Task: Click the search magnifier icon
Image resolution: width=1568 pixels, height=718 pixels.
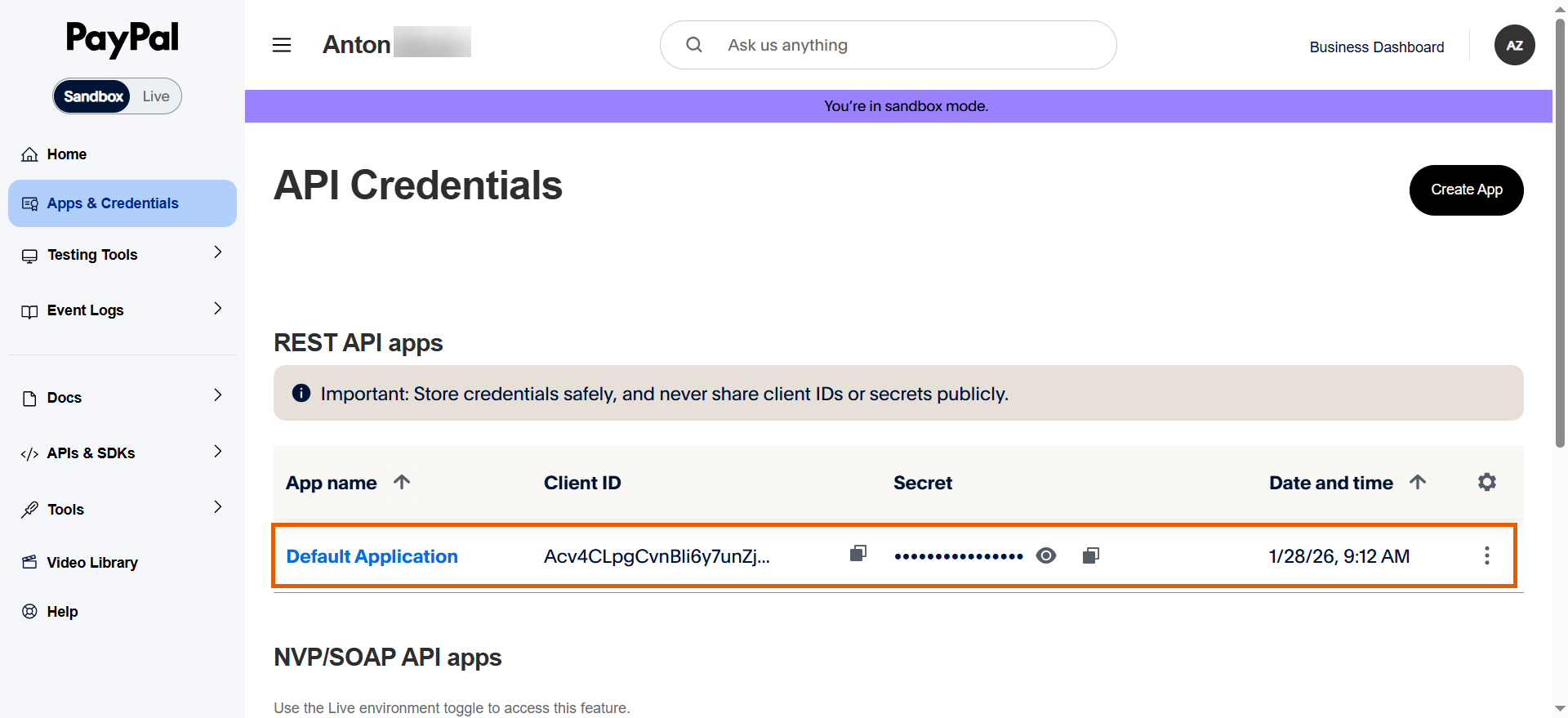Action: pos(694,45)
